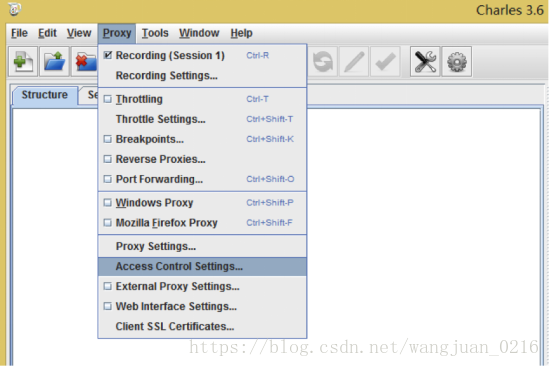This screenshot has width=550, height=367.
Task: Toggle the Breakpoints checkbox
Action: (x=108, y=139)
